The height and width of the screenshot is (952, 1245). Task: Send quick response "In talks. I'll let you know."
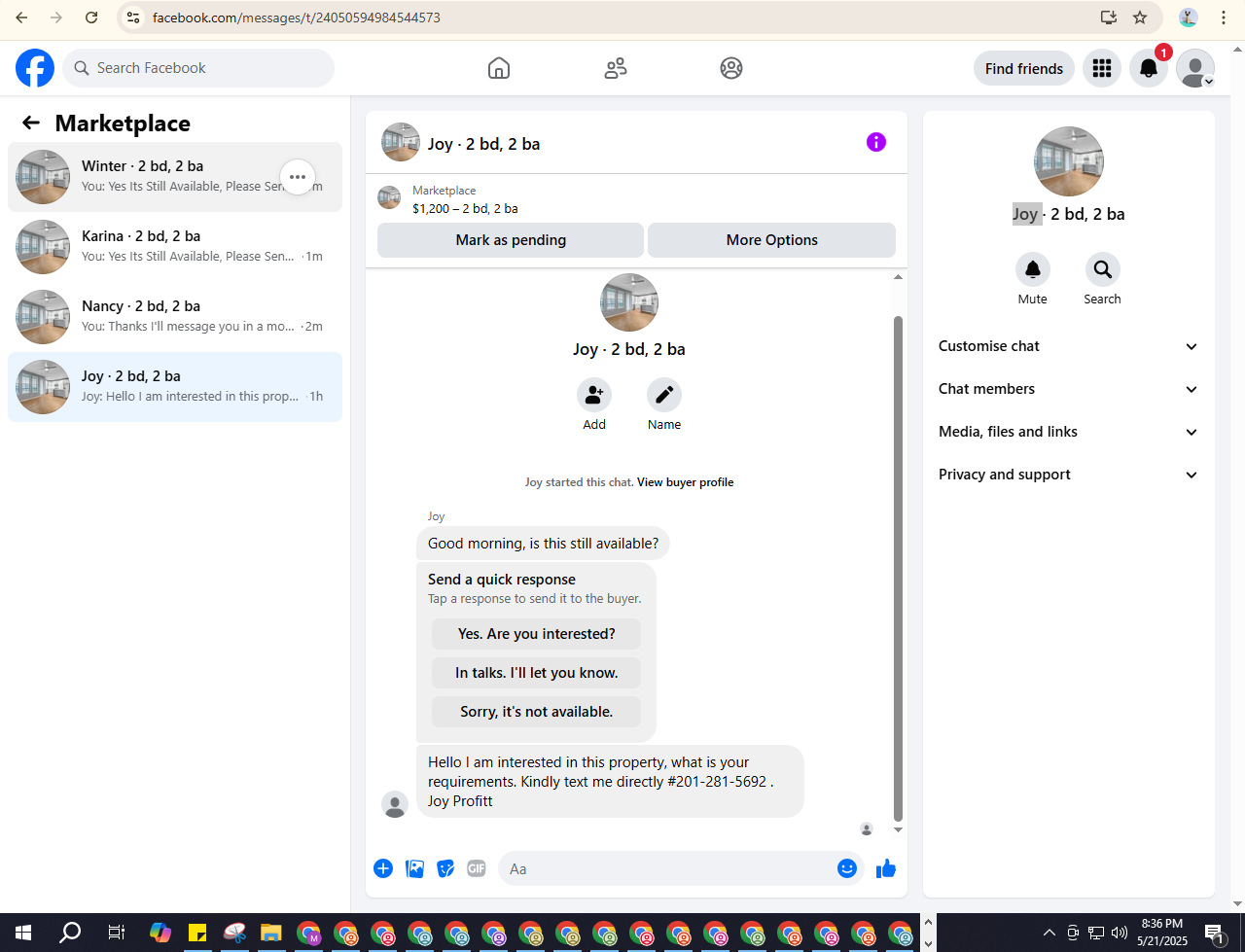[x=536, y=673]
